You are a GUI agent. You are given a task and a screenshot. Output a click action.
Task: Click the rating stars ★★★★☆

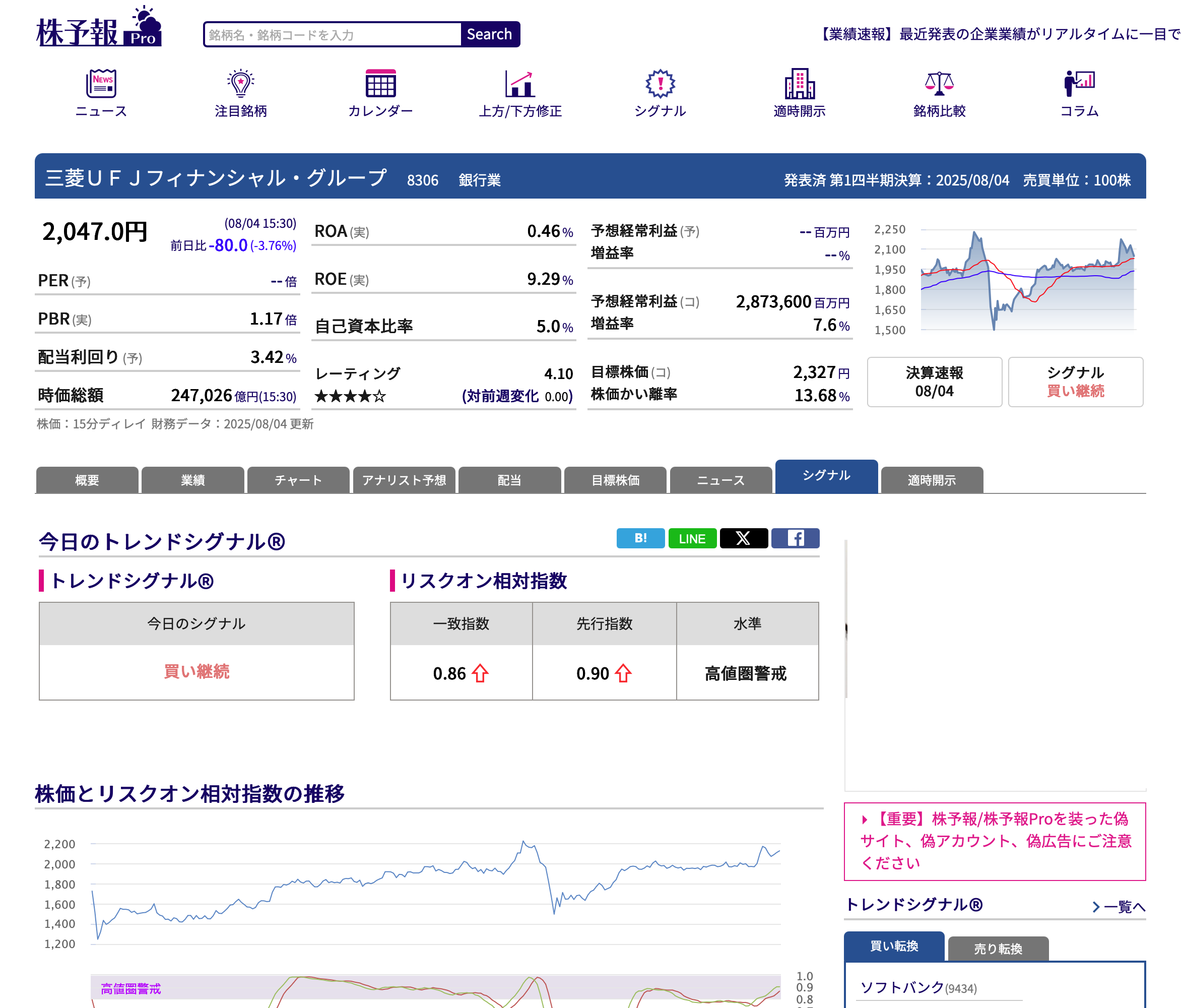coord(350,396)
